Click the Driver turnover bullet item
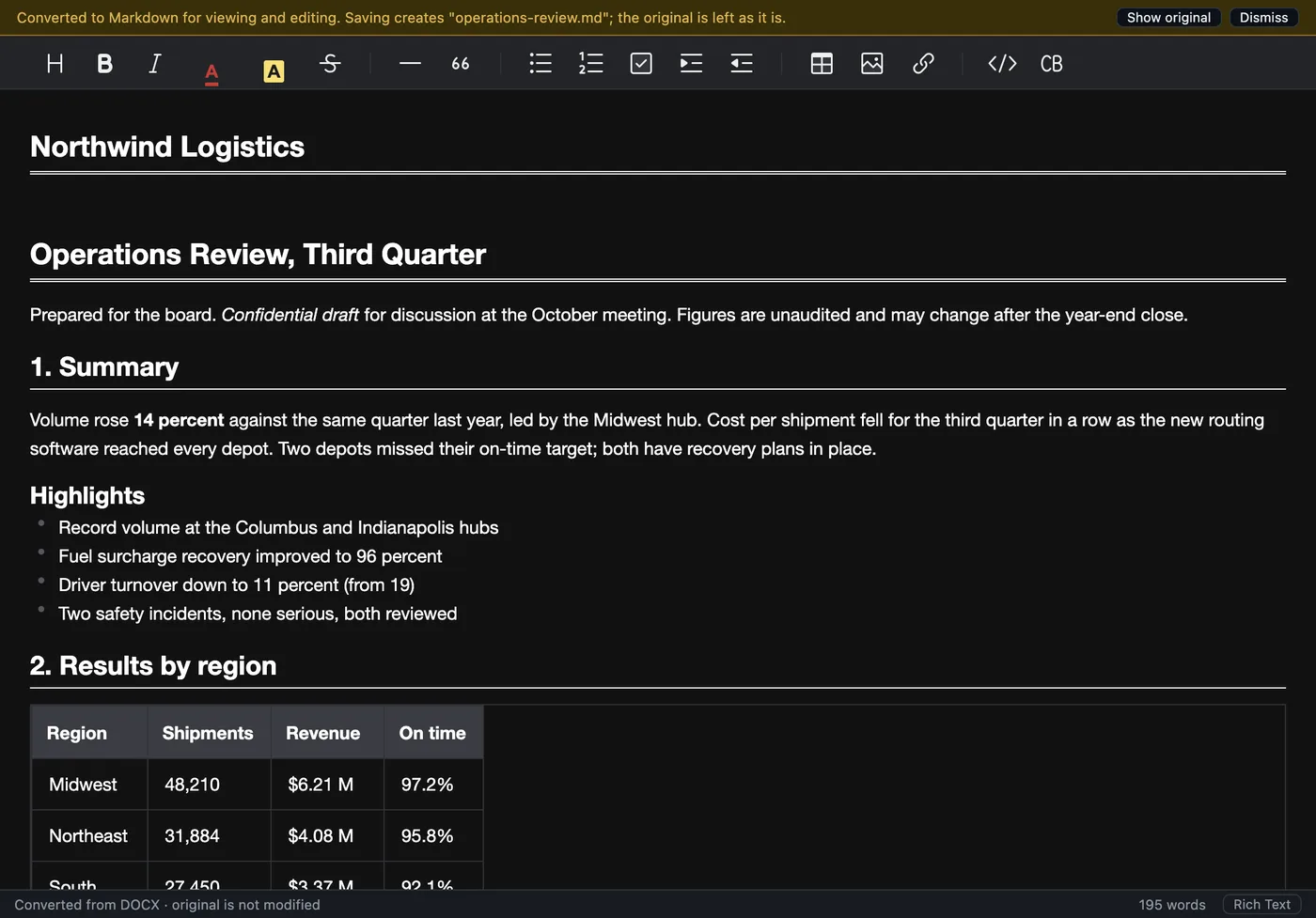The width and height of the screenshot is (1316, 918). coord(236,585)
